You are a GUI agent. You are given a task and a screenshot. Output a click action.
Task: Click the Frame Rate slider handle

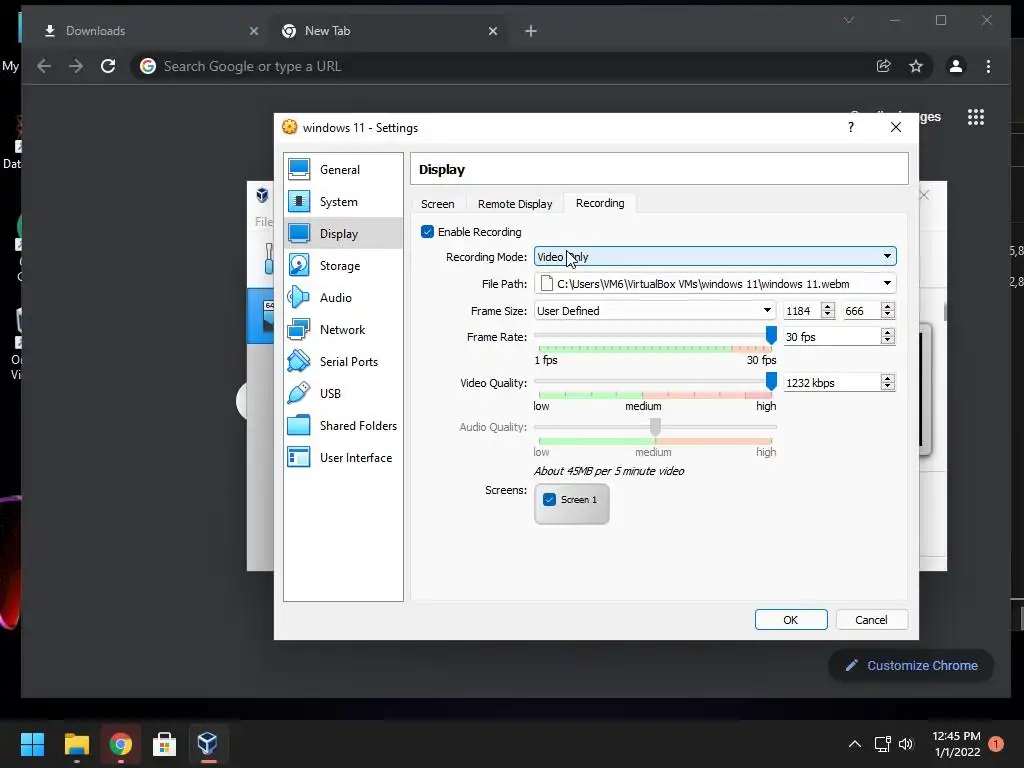771,336
